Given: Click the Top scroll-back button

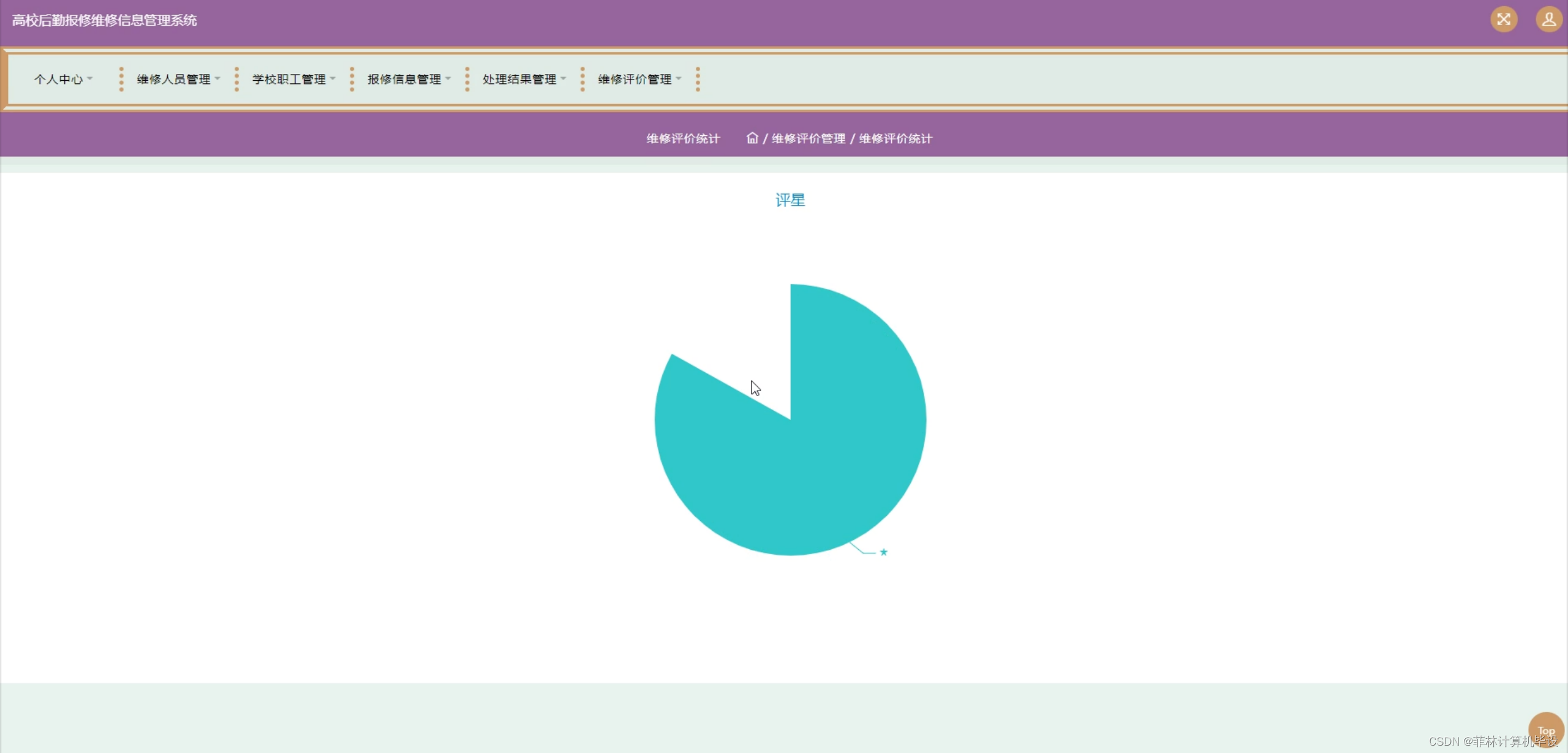Looking at the screenshot, I should [x=1545, y=730].
